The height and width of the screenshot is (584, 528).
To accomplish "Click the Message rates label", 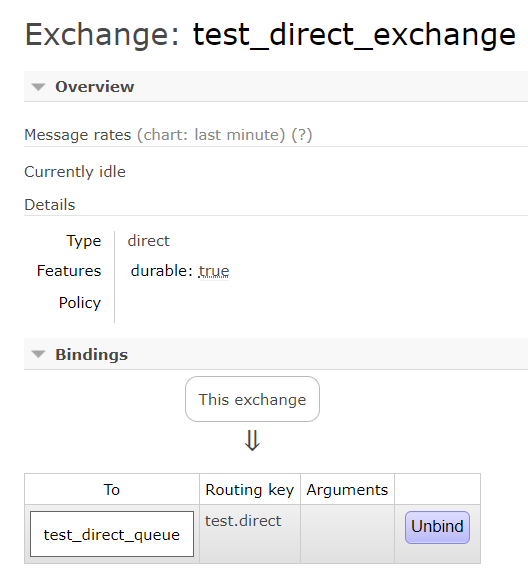I will 78,135.
